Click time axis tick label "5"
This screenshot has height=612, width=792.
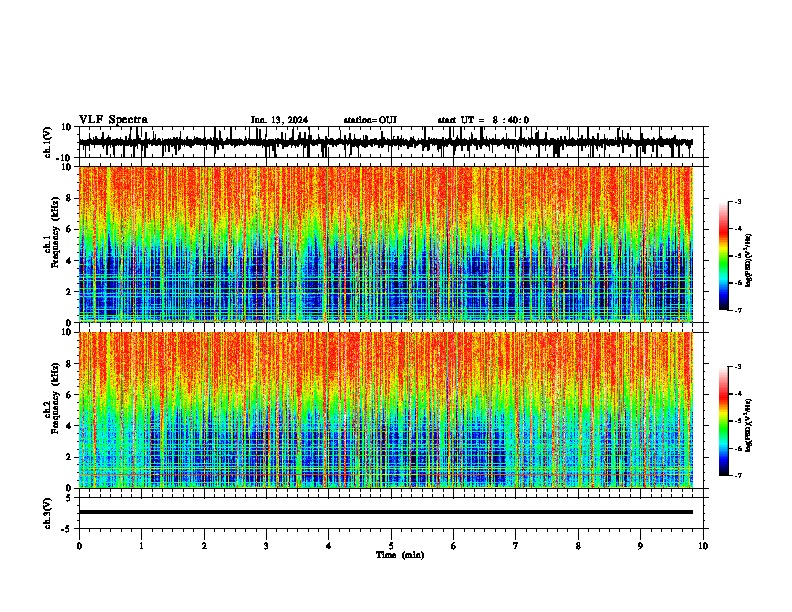click(x=391, y=546)
